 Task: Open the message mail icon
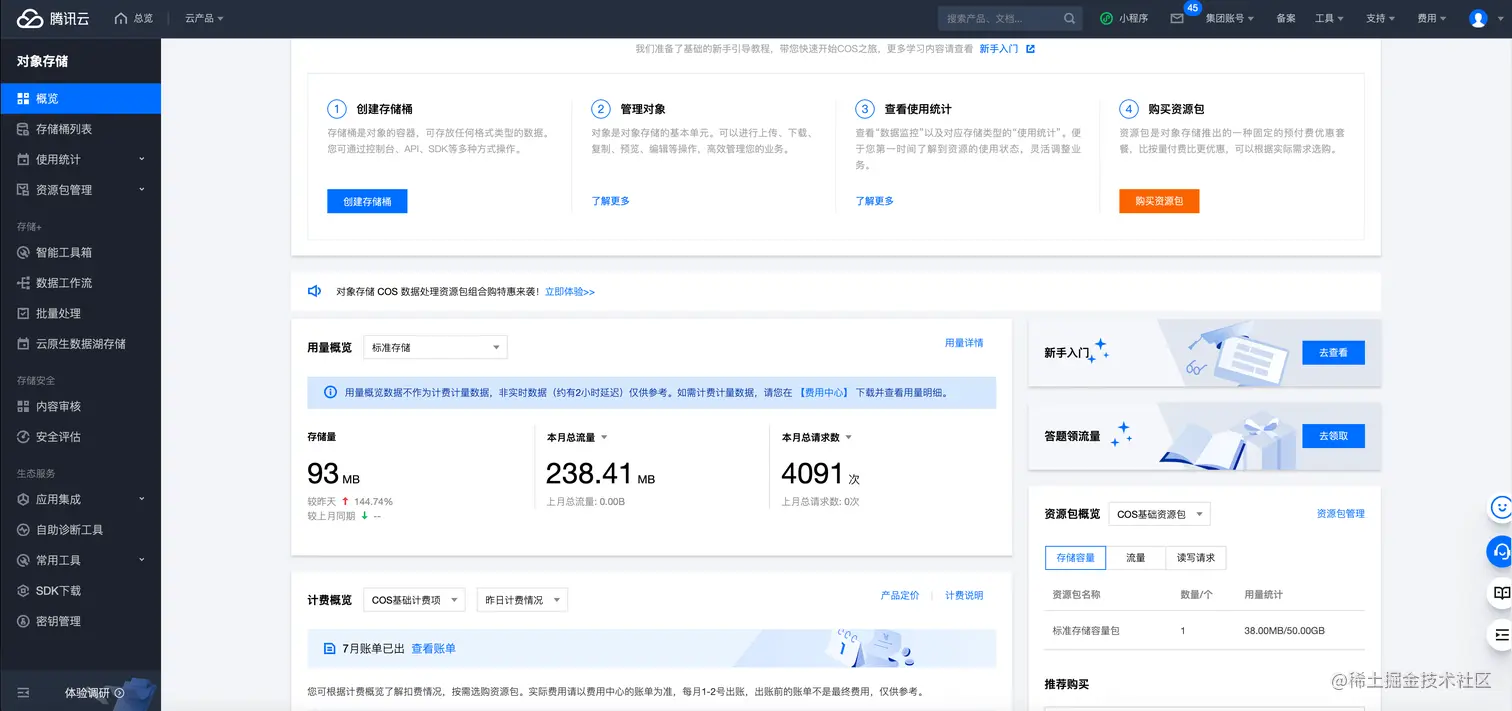pos(1177,18)
